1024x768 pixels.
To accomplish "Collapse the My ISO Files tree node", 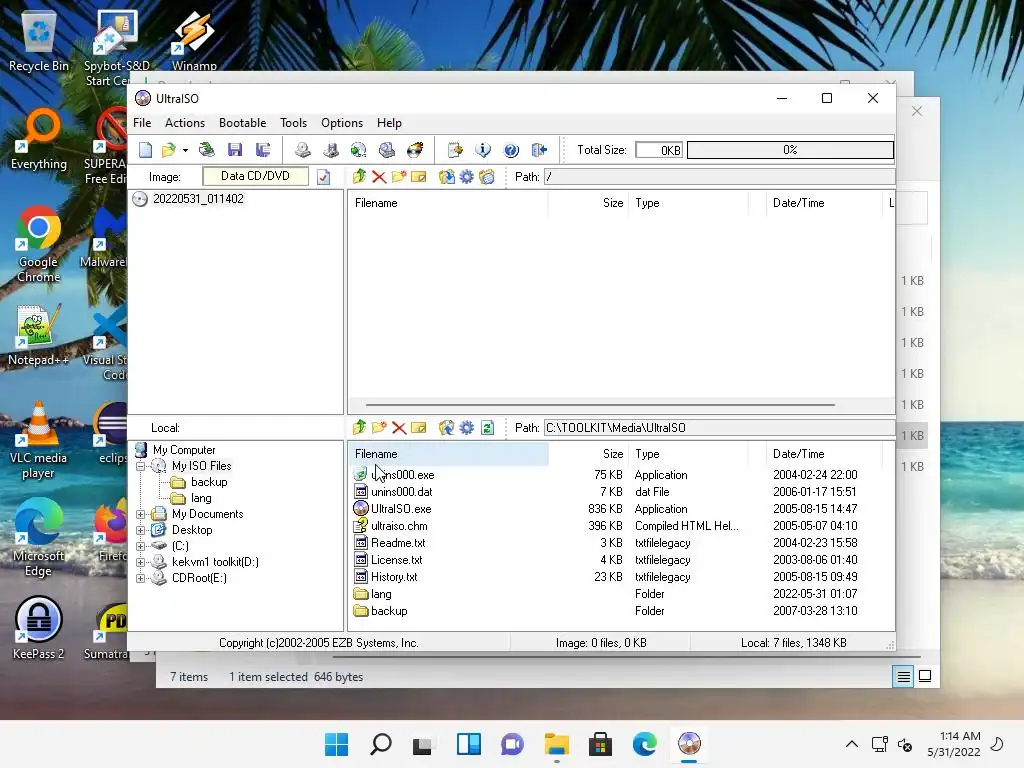I will tap(140, 466).
